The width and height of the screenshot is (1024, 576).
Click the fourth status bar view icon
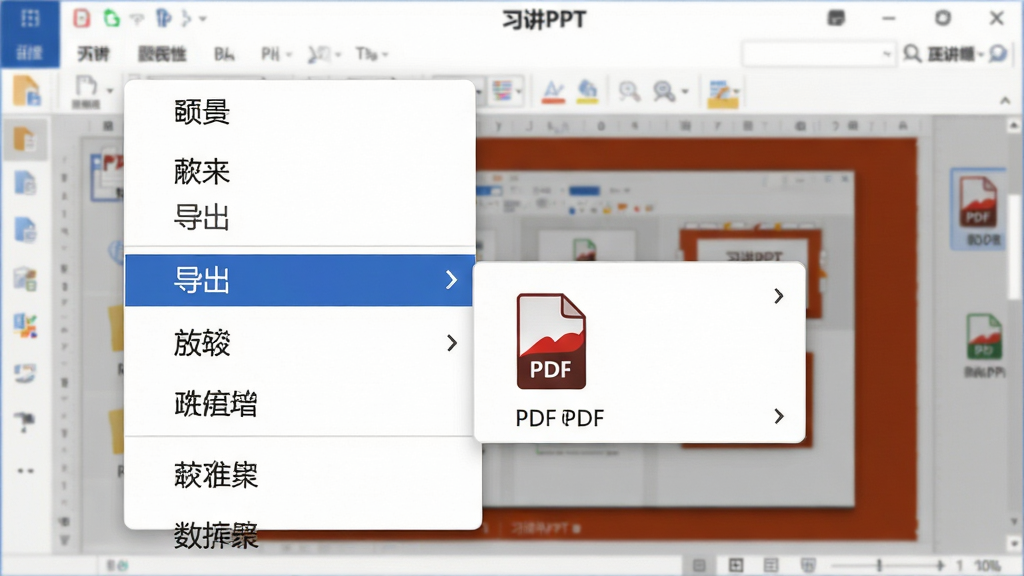(x=808, y=565)
